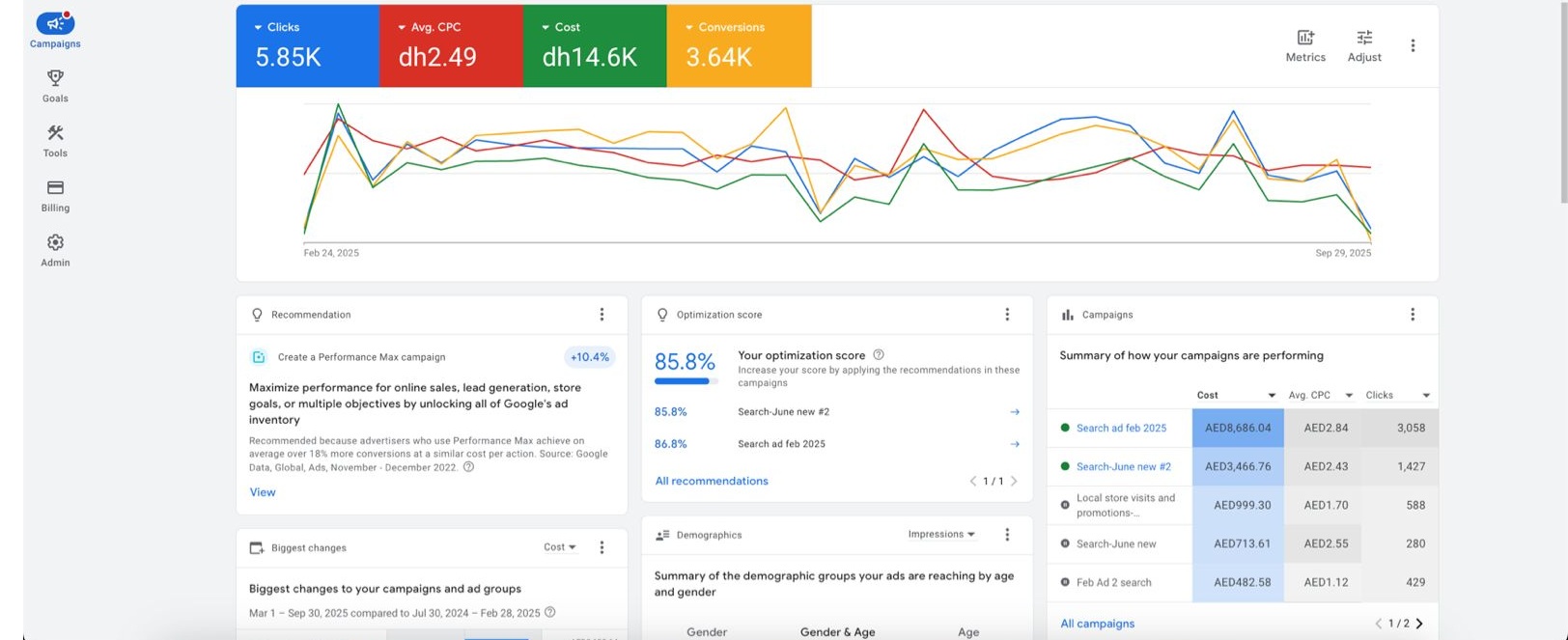The width and height of the screenshot is (1568, 640).
Task: Click the All recommendations link
Action: [x=712, y=481]
